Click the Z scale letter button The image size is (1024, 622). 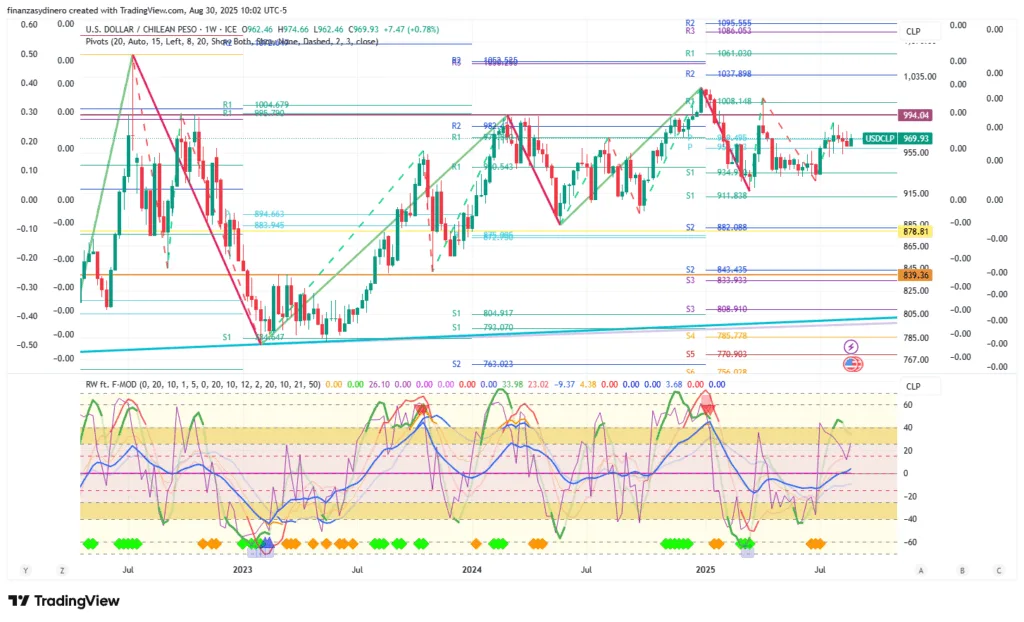(x=62, y=570)
